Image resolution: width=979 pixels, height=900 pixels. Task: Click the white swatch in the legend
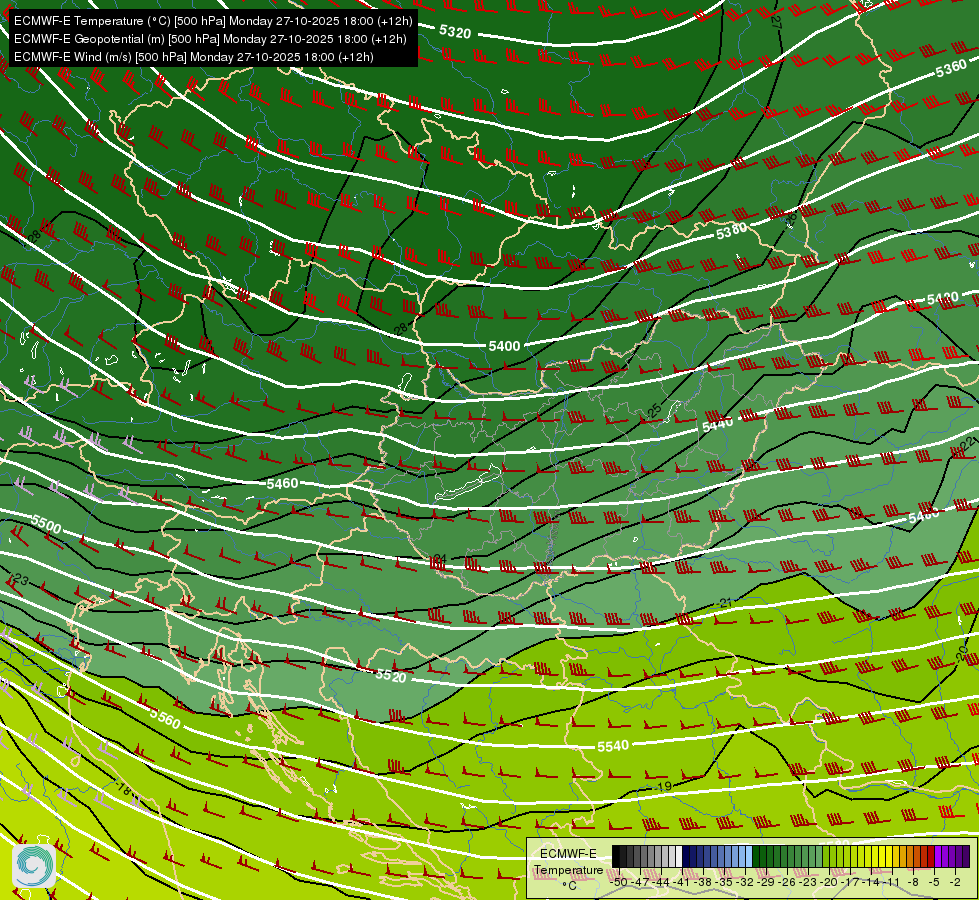(679, 856)
